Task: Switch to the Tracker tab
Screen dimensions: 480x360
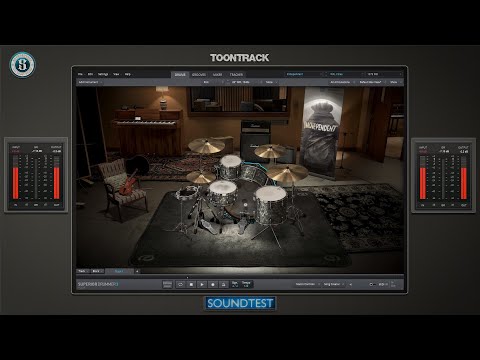Action: tap(236, 75)
